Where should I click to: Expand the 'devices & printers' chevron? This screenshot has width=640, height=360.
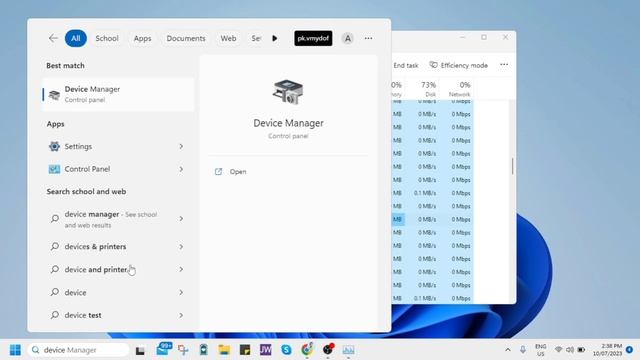tap(181, 247)
